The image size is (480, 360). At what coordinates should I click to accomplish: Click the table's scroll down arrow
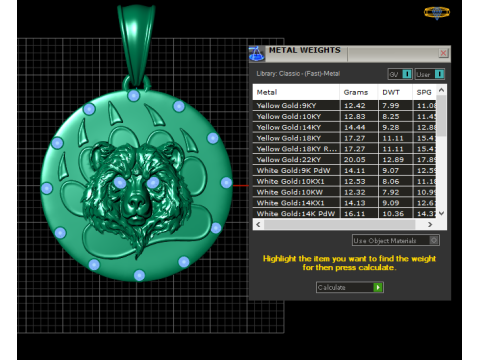point(441,213)
